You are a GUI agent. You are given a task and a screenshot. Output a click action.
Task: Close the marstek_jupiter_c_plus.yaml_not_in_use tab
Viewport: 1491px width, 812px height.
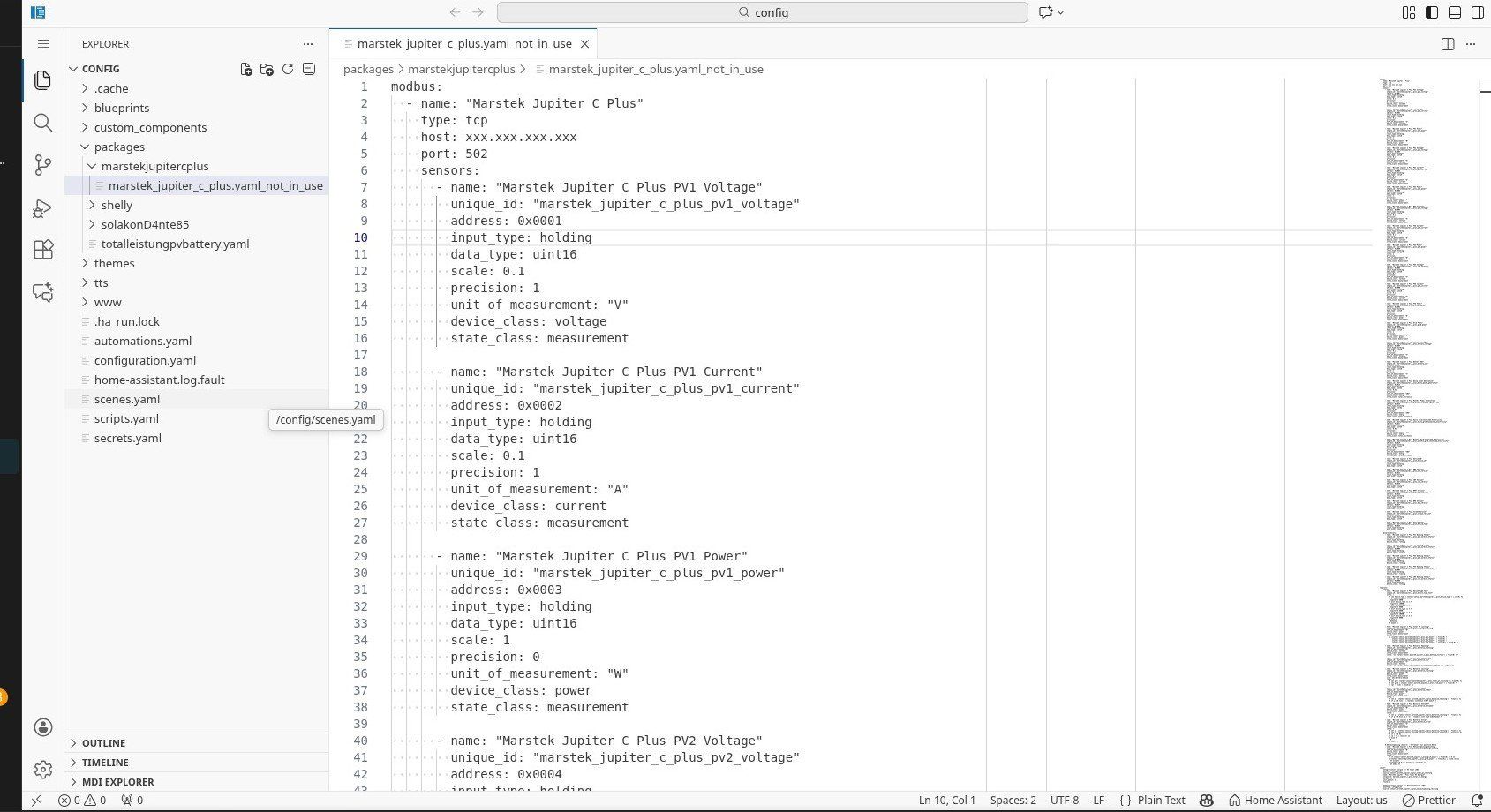click(584, 43)
